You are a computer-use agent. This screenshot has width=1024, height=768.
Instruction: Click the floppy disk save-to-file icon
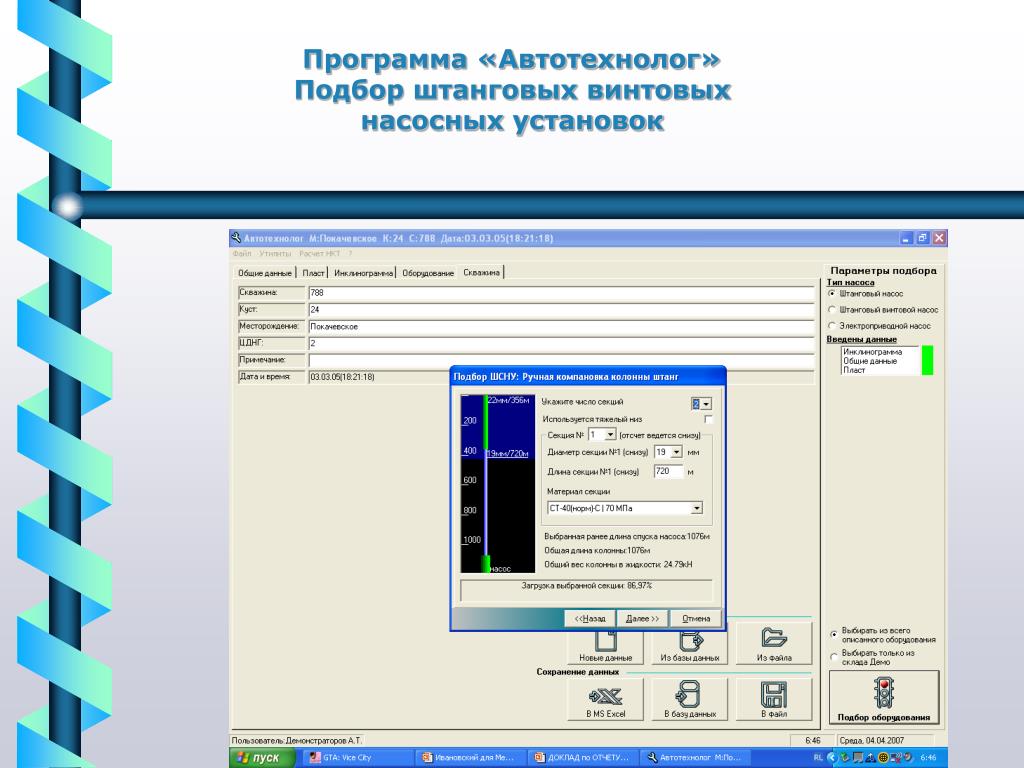(x=773, y=695)
